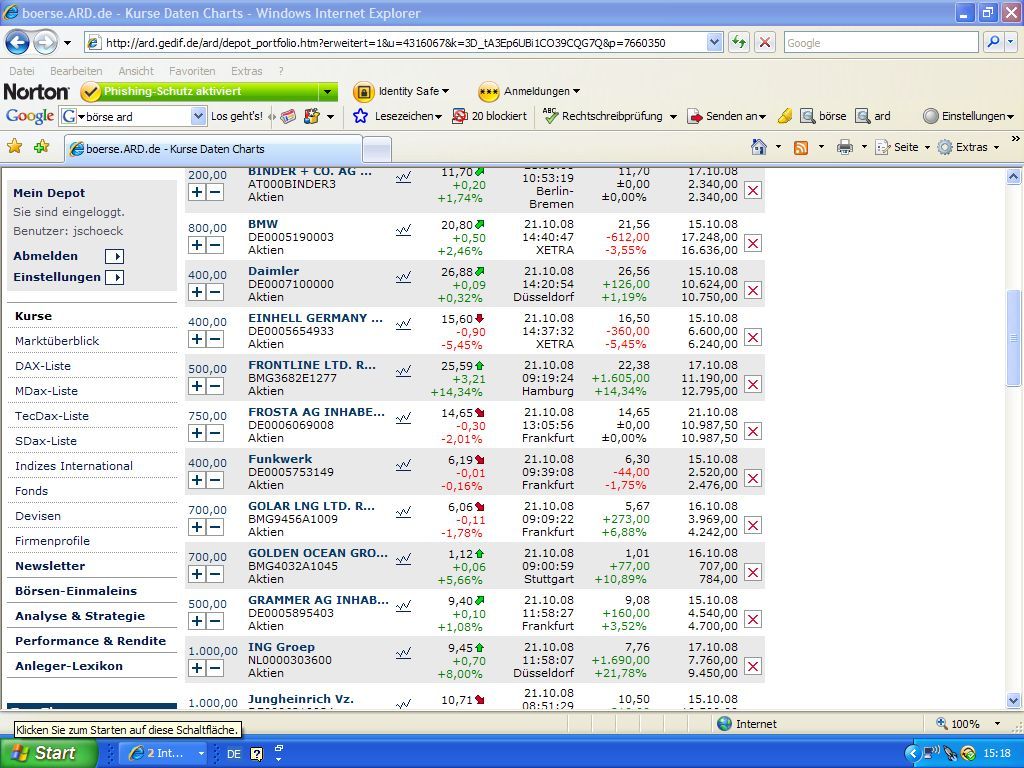Increase FRONTLINE holding with plus button
The height and width of the screenshot is (768, 1024).
(197, 386)
